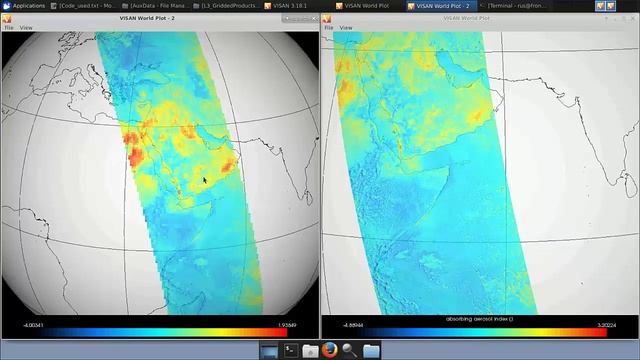Image resolution: width=640 pixels, height=360 pixels.
Task: Open the blue folder icon in the dock
Action: [x=371, y=351]
